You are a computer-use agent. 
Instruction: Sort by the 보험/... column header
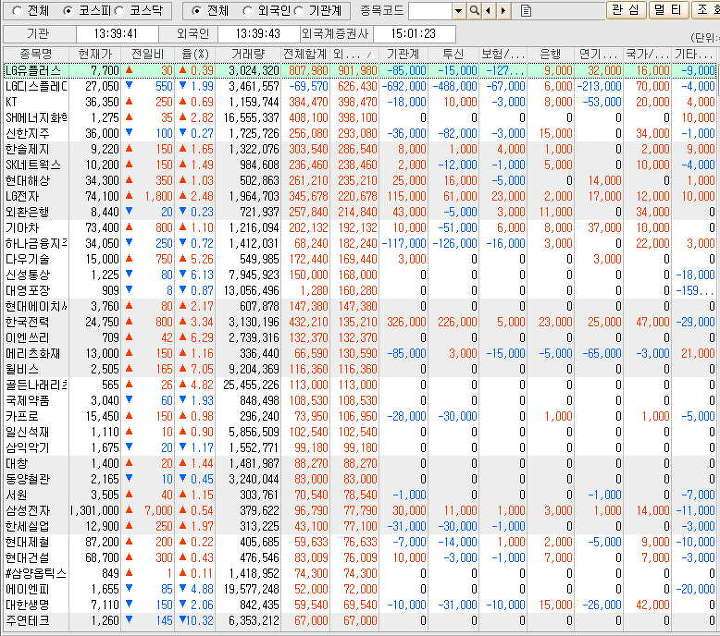click(x=503, y=54)
